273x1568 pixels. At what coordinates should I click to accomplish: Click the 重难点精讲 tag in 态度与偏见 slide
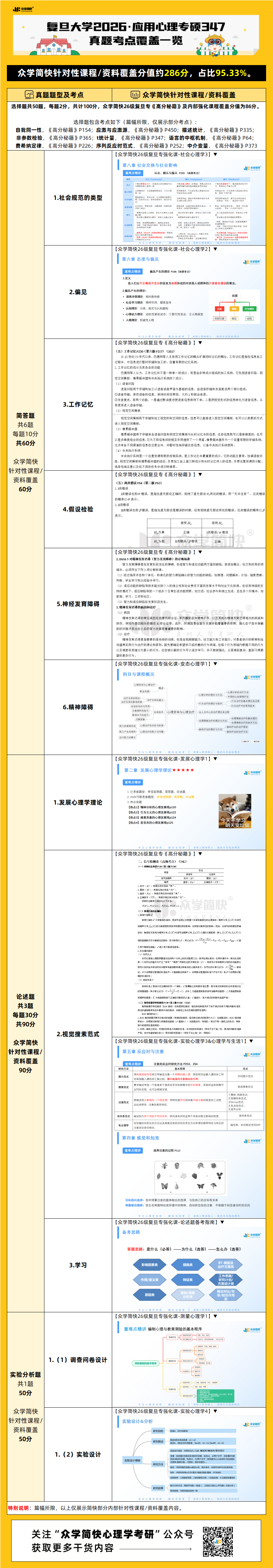tap(132, 271)
